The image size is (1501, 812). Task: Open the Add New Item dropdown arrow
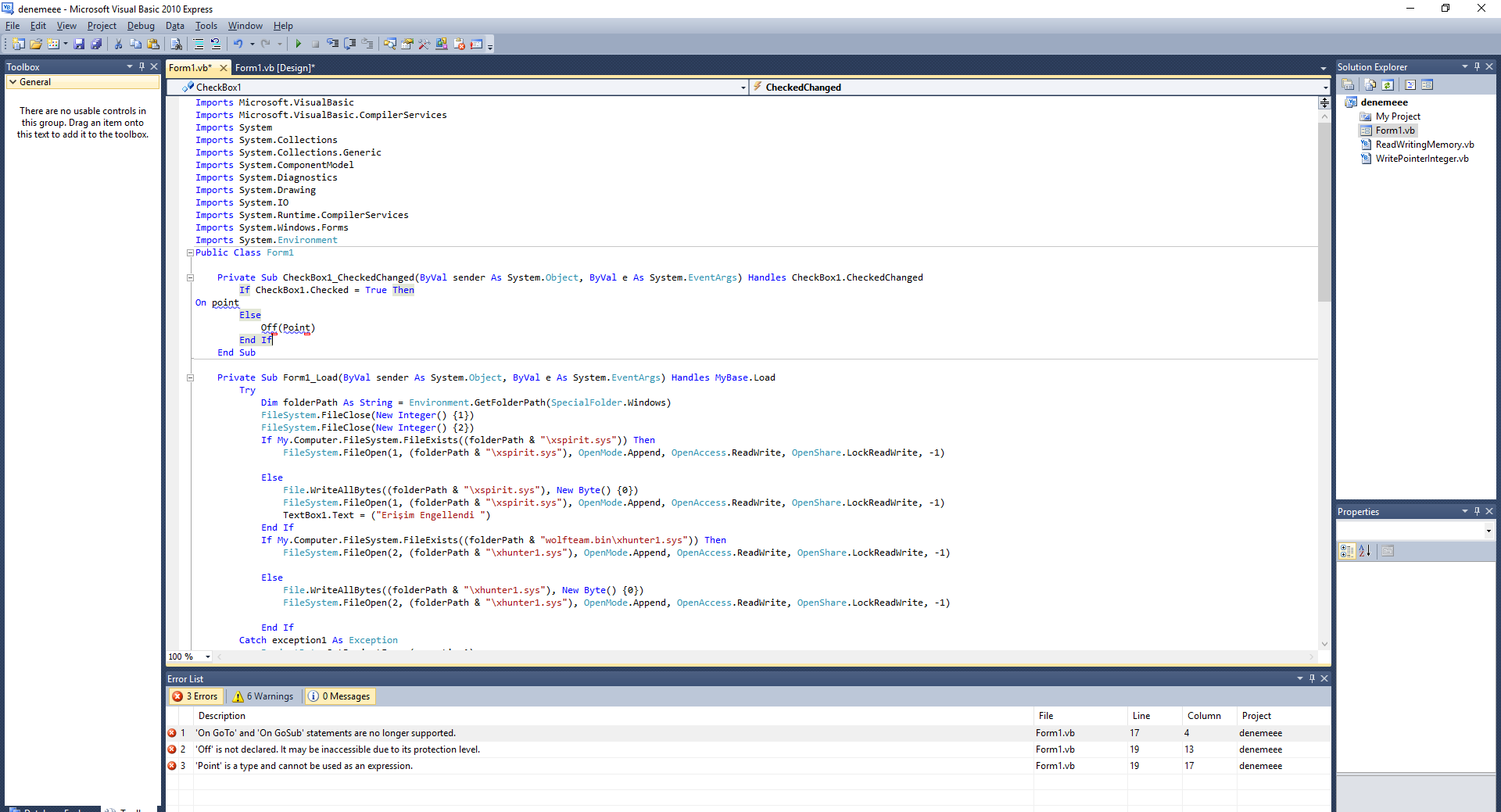point(65,45)
